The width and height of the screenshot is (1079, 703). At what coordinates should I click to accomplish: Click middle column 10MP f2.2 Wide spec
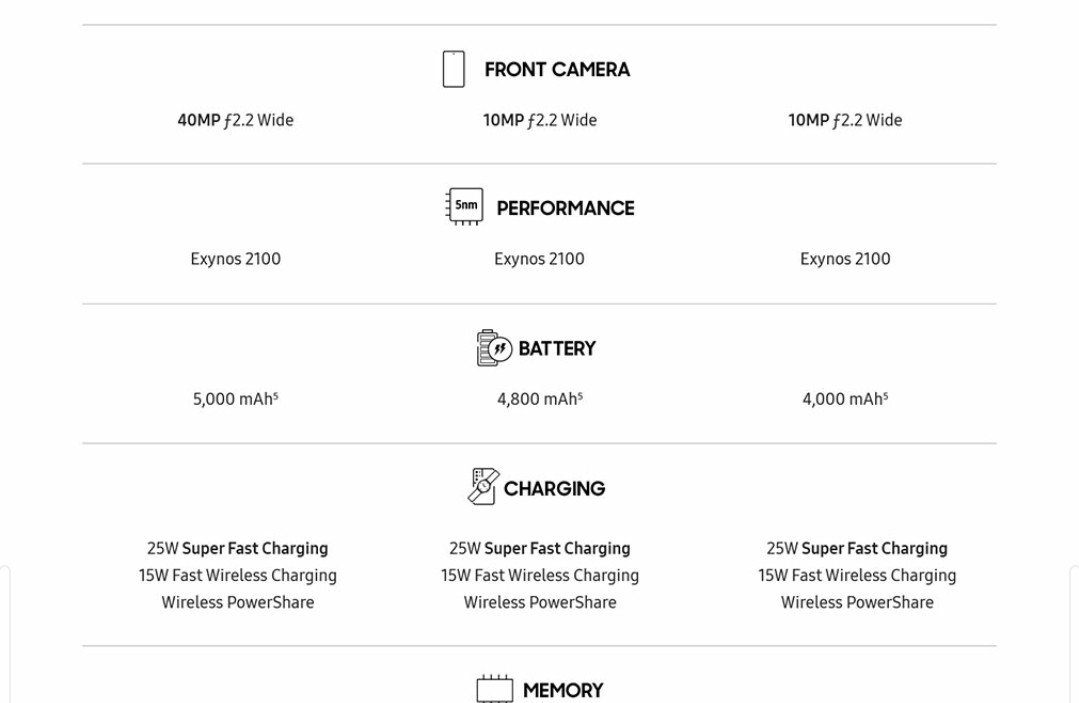(540, 120)
